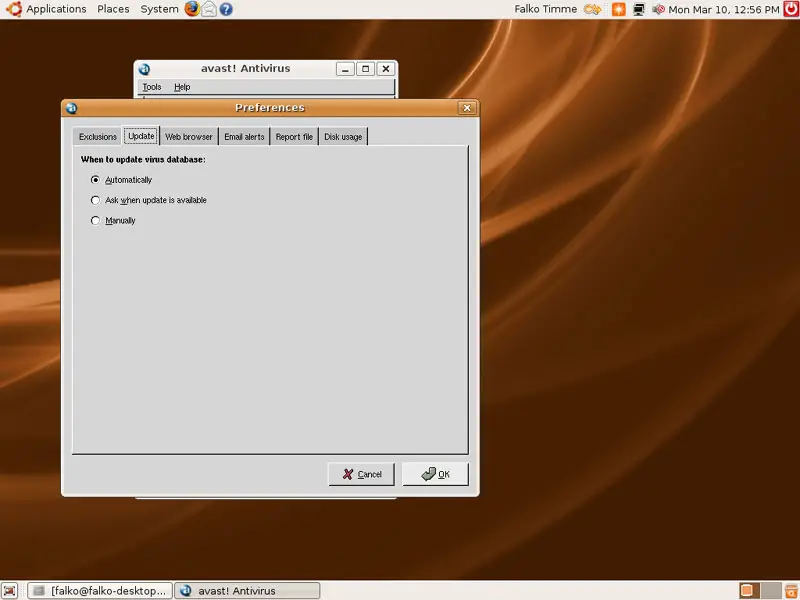The width and height of the screenshot is (800, 600).
Task: Open the Applications menu
Action: pyautogui.click(x=56, y=9)
